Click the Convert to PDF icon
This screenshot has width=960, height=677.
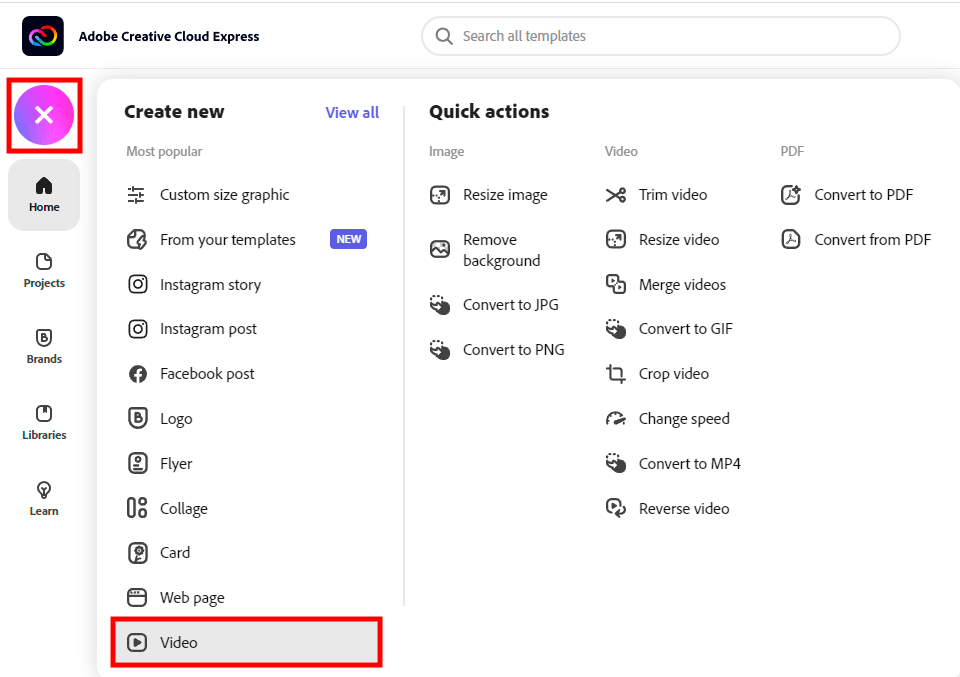791,195
